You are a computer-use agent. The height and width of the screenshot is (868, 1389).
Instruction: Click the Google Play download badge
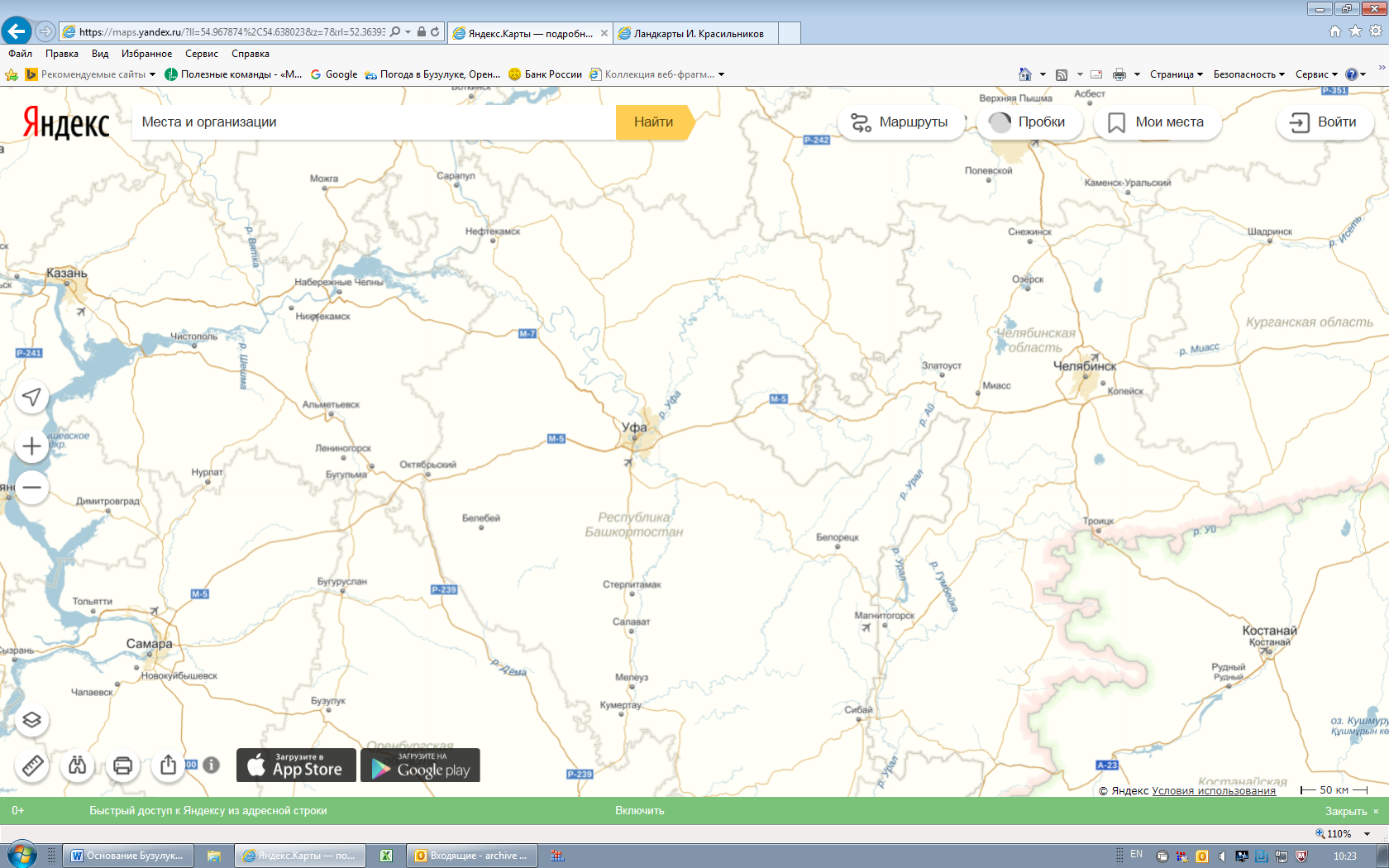(x=420, y=765)
